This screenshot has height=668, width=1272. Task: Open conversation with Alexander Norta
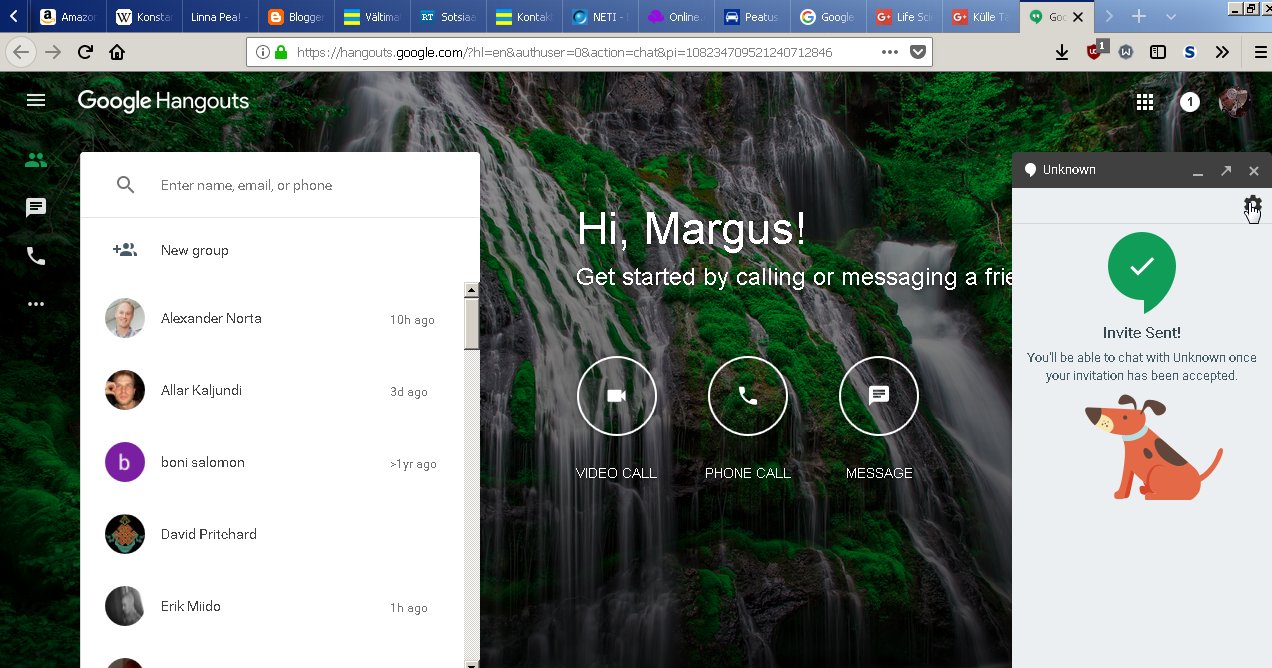tap(272, 318)
